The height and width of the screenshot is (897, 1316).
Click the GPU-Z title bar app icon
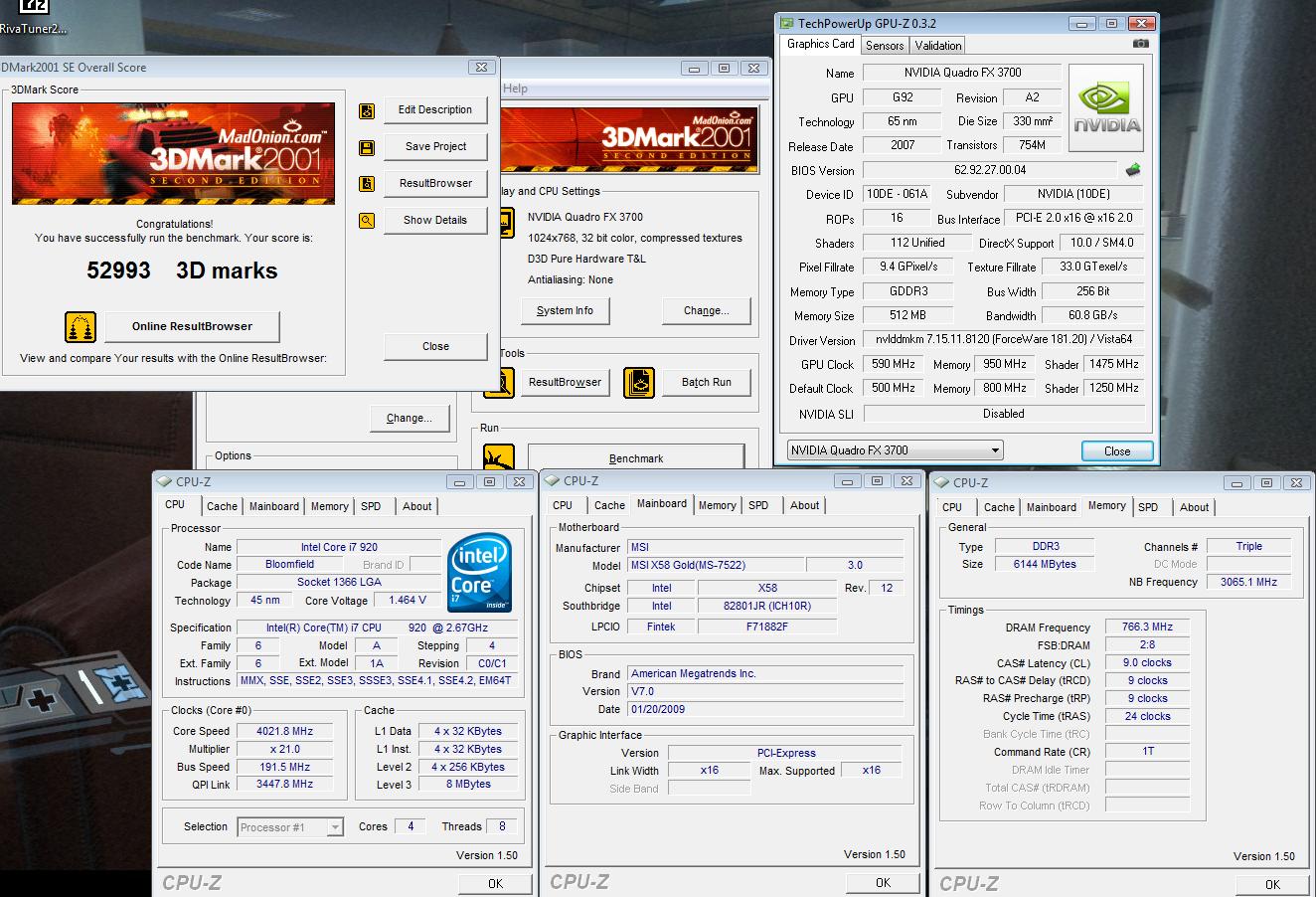786,23
